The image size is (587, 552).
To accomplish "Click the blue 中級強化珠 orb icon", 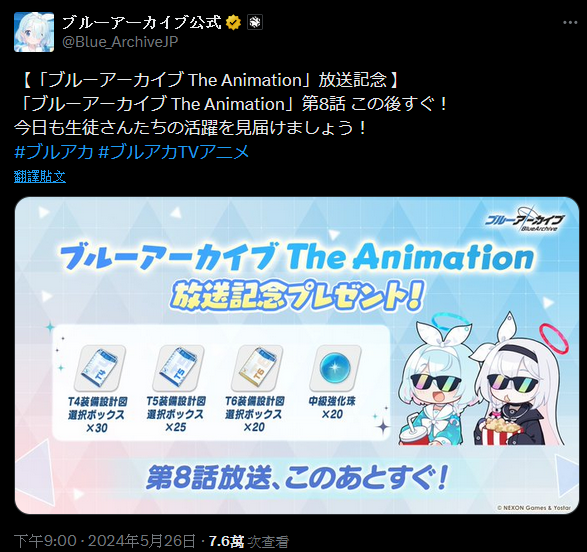I will 335,368.
